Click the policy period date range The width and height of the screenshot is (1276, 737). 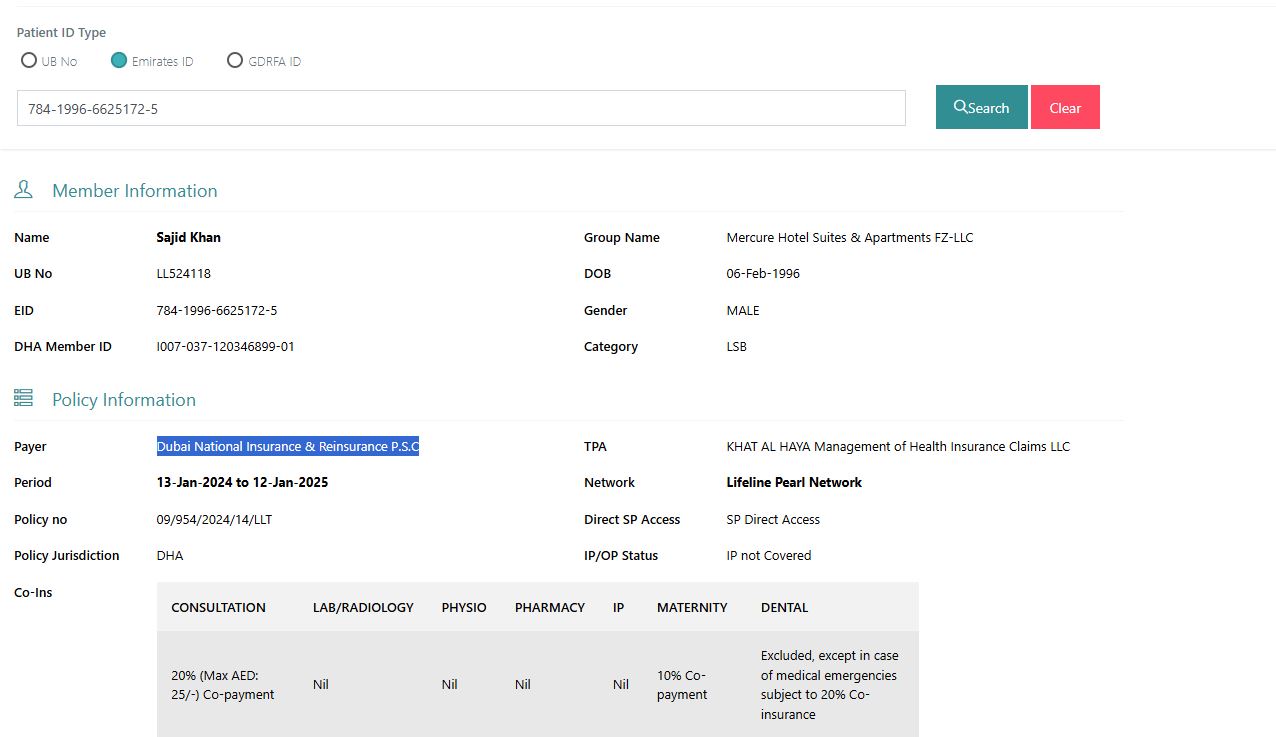pyautogui.click(x=242, y=483)
